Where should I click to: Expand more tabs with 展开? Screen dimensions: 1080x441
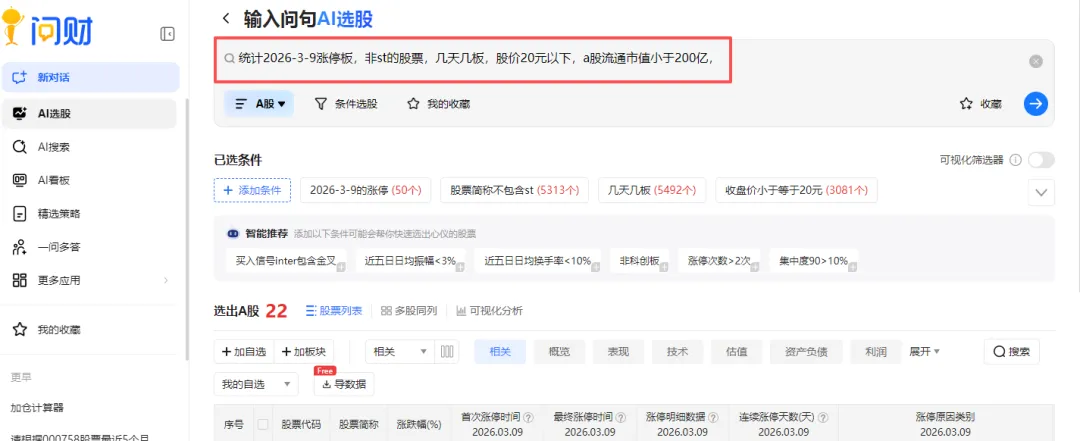pyautogui.click(x=925, y=351)
